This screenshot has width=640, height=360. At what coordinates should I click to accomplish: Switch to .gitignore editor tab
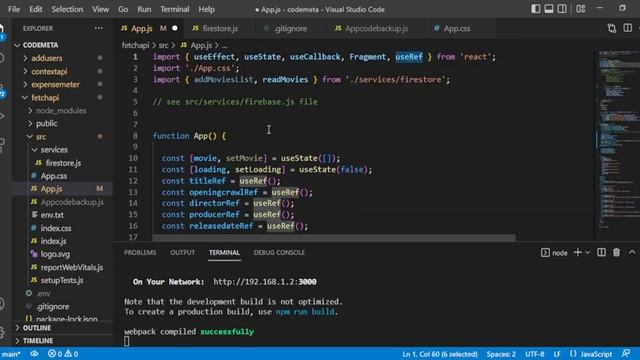click(x=291, y=28)
